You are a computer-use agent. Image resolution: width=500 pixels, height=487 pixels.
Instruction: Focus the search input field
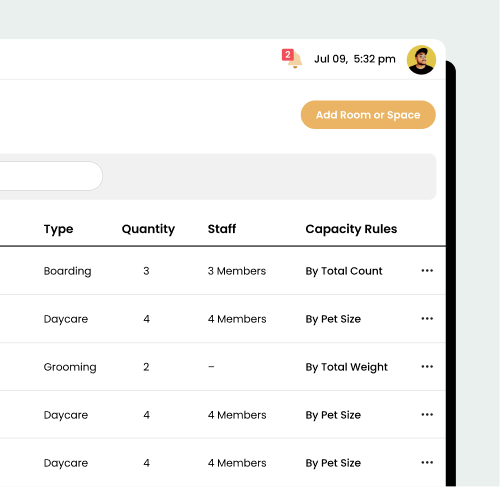(50, 176)
